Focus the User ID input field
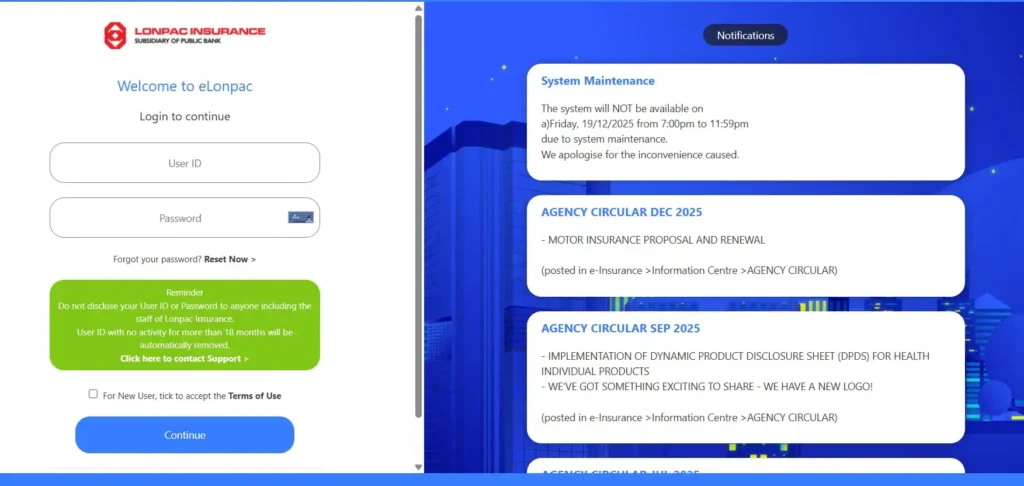This screenshot has height=486, width=1024. point(185,163)
